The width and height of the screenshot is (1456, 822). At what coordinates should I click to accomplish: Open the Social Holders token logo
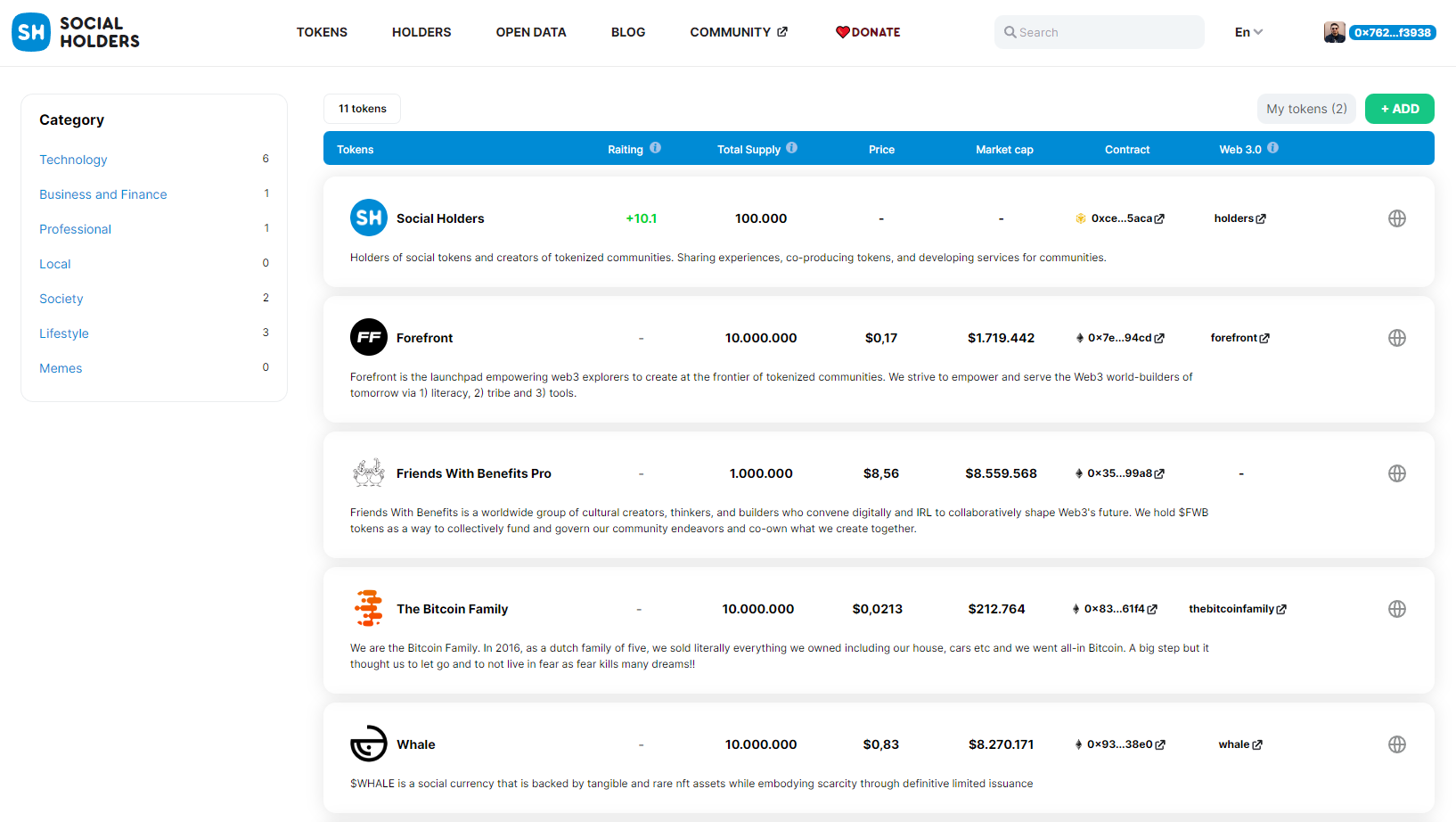coord(369,218)
